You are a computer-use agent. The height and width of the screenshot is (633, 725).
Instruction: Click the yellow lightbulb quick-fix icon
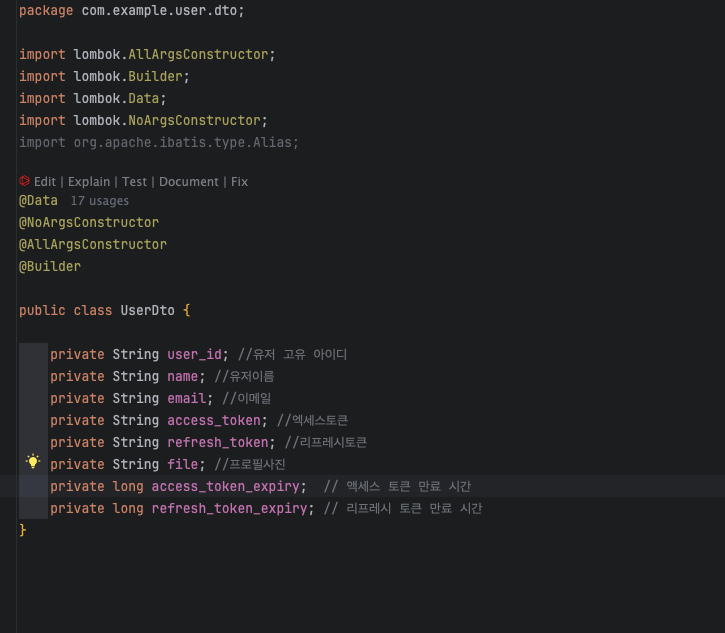coord(33,461)
